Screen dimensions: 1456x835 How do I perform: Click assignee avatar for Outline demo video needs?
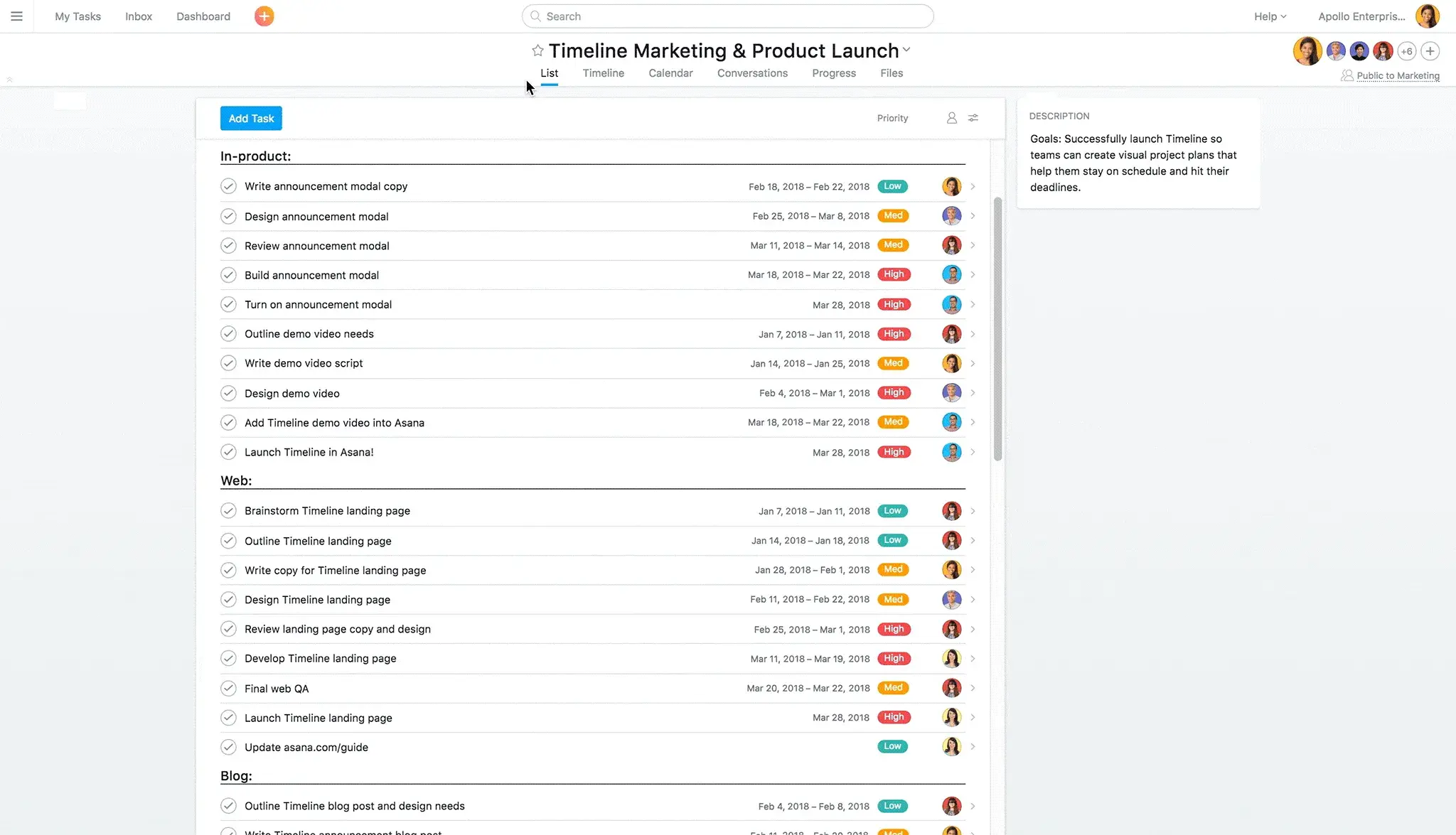click(x=951, y=334)
